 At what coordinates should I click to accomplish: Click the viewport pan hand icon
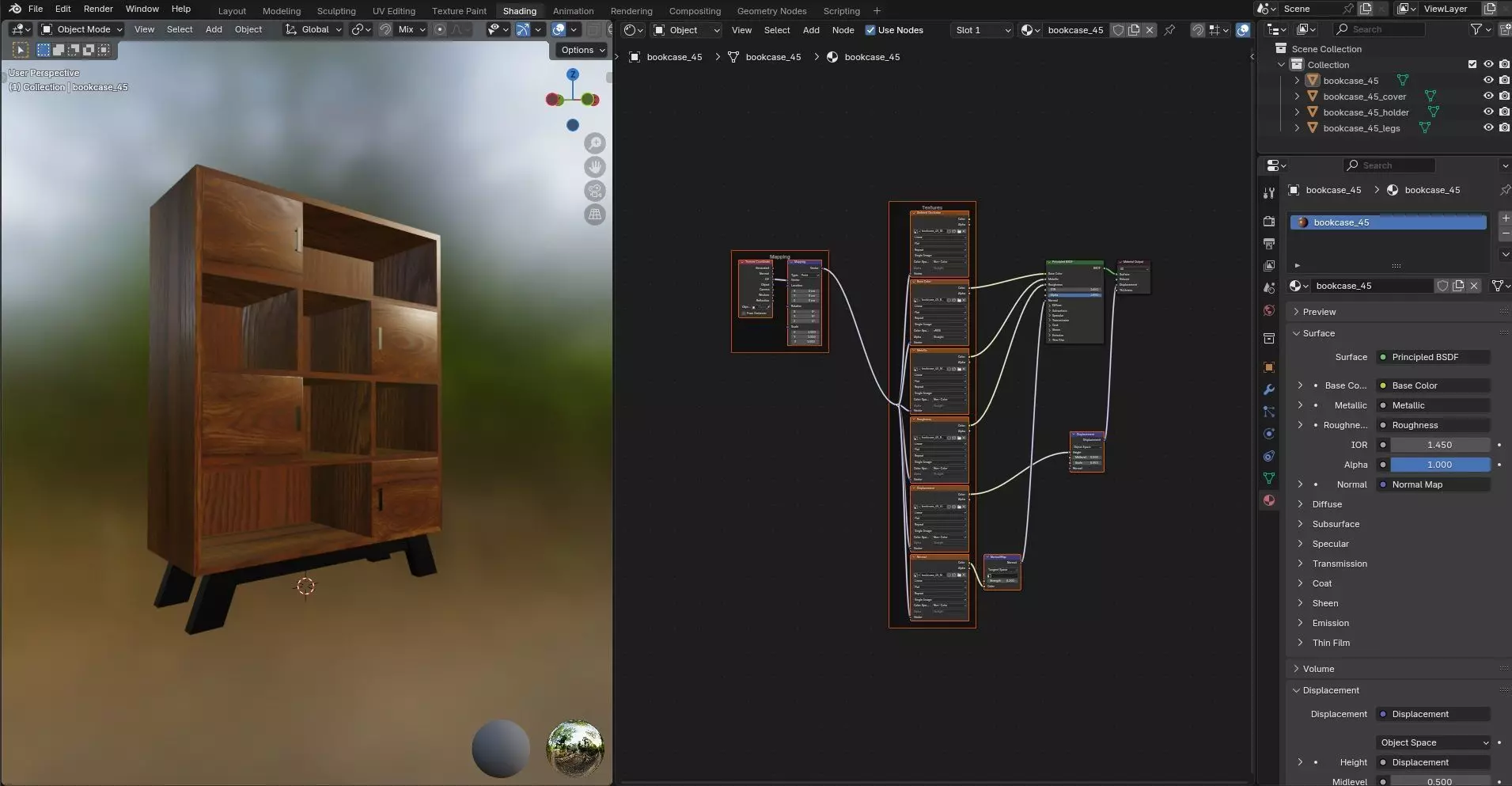coord(595,167)
